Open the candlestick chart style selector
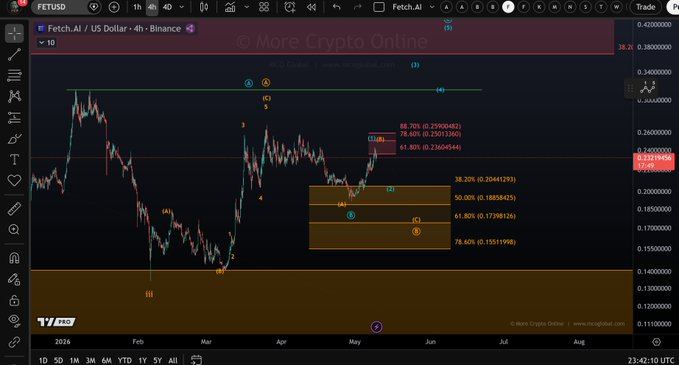Screen dimensions: 679x365 click(x=204, y=7)
